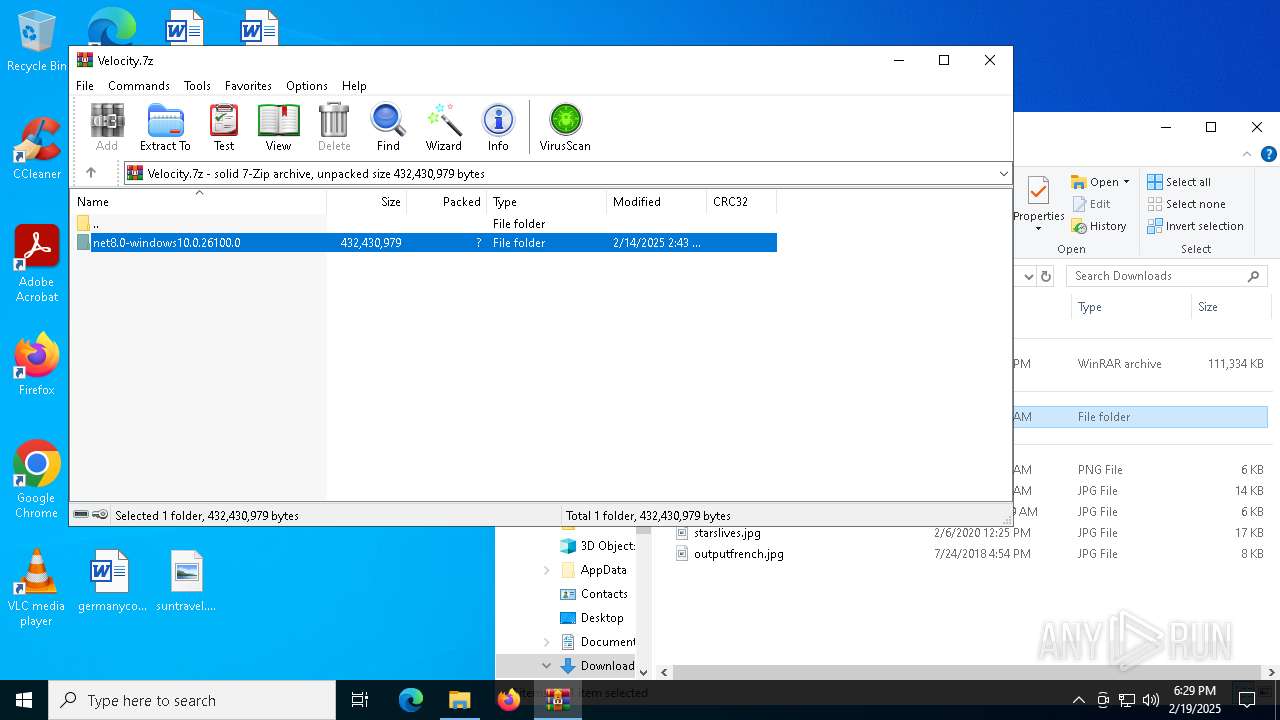Screen dimensions: 1280x720
Task: Open Explorer help icon
Action: pos(1269,154)
